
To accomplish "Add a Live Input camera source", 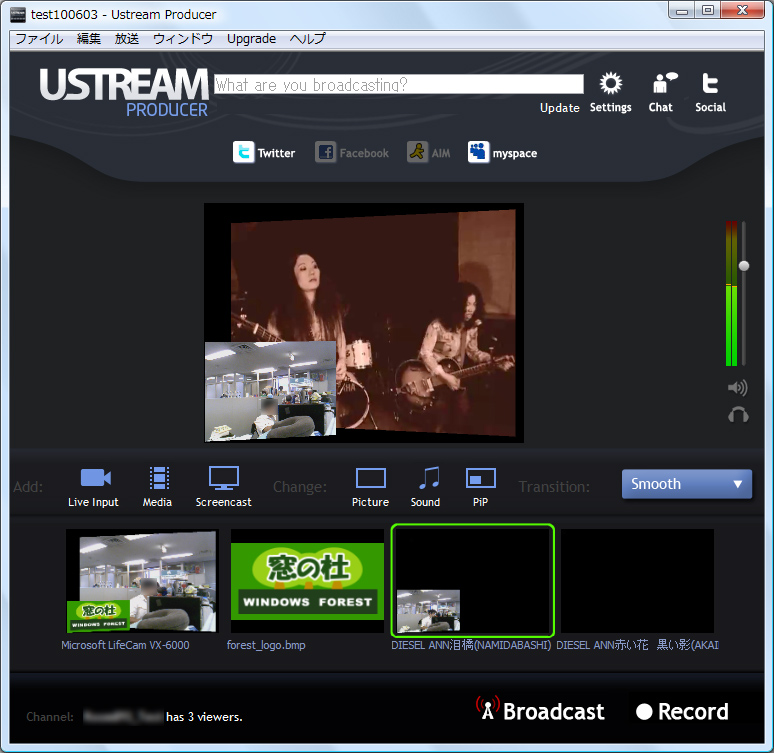I will pos(94,486).
